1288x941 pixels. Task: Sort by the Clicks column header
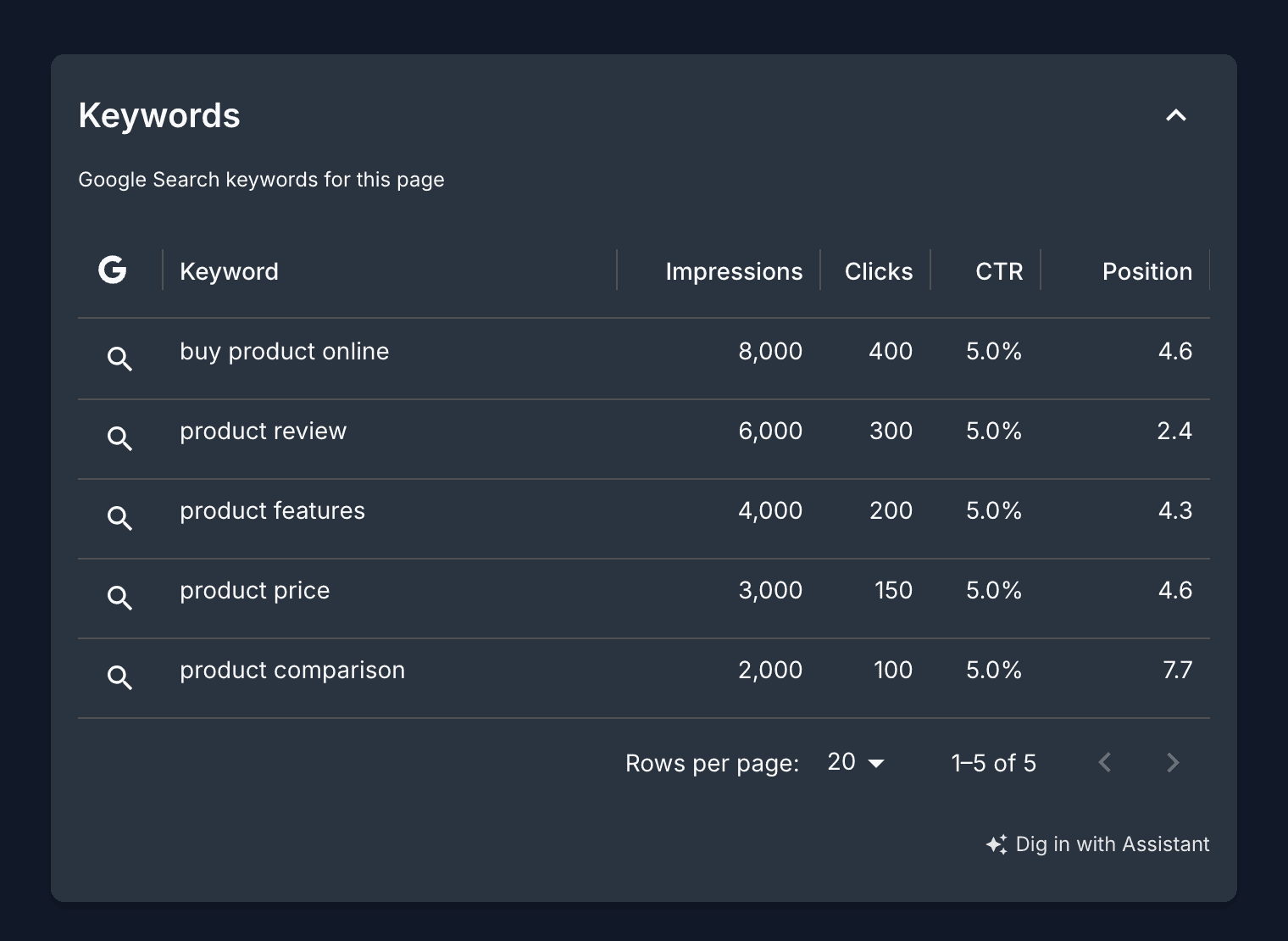pyautogui.click(x=879, y=271)
